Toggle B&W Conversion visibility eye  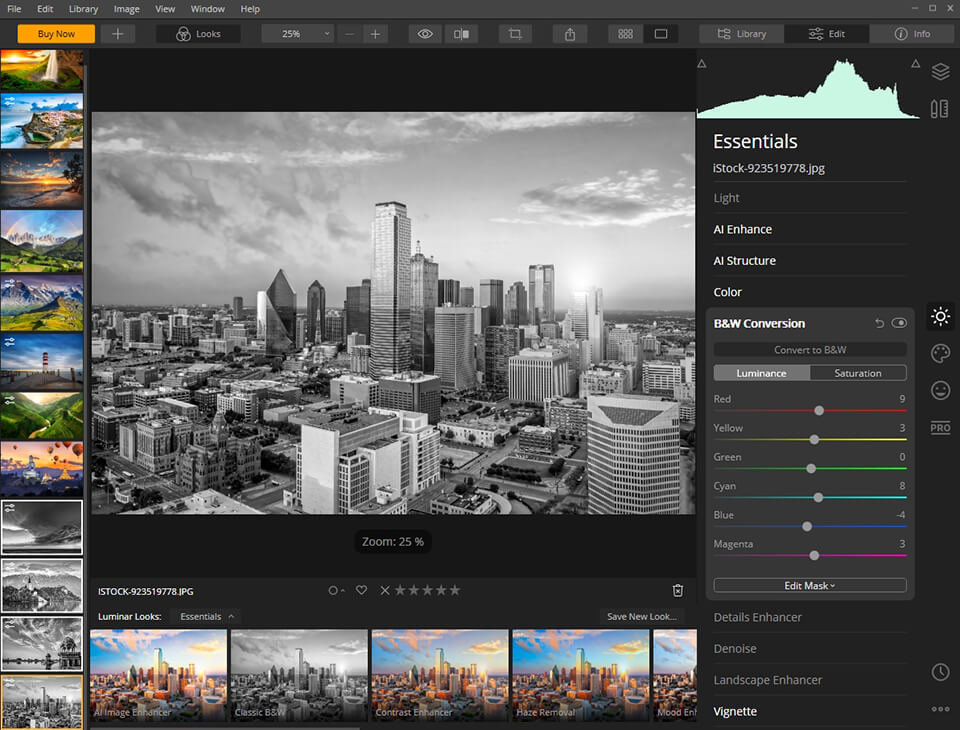899,323
